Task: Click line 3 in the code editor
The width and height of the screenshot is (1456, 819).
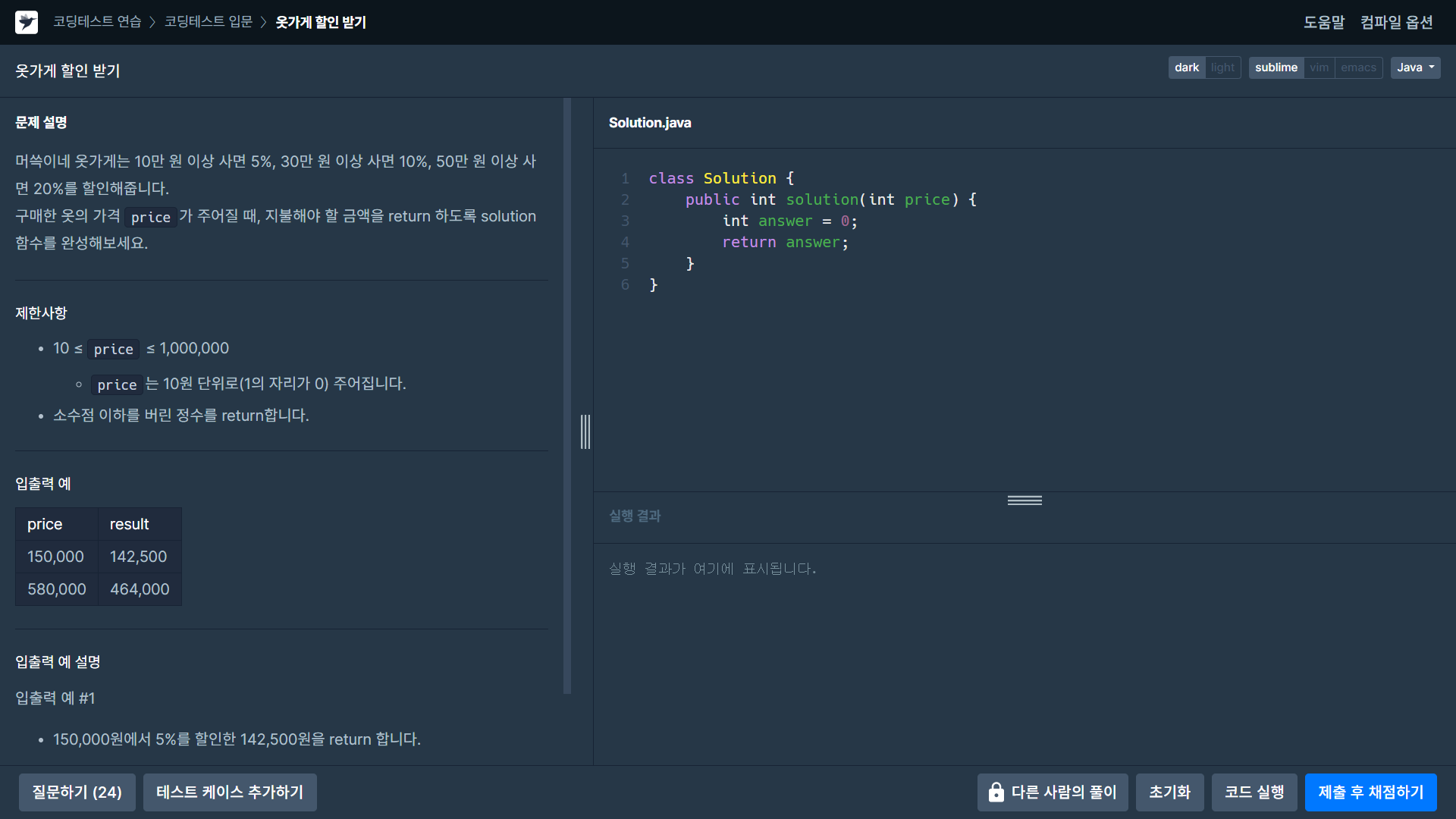Action: 789,221
